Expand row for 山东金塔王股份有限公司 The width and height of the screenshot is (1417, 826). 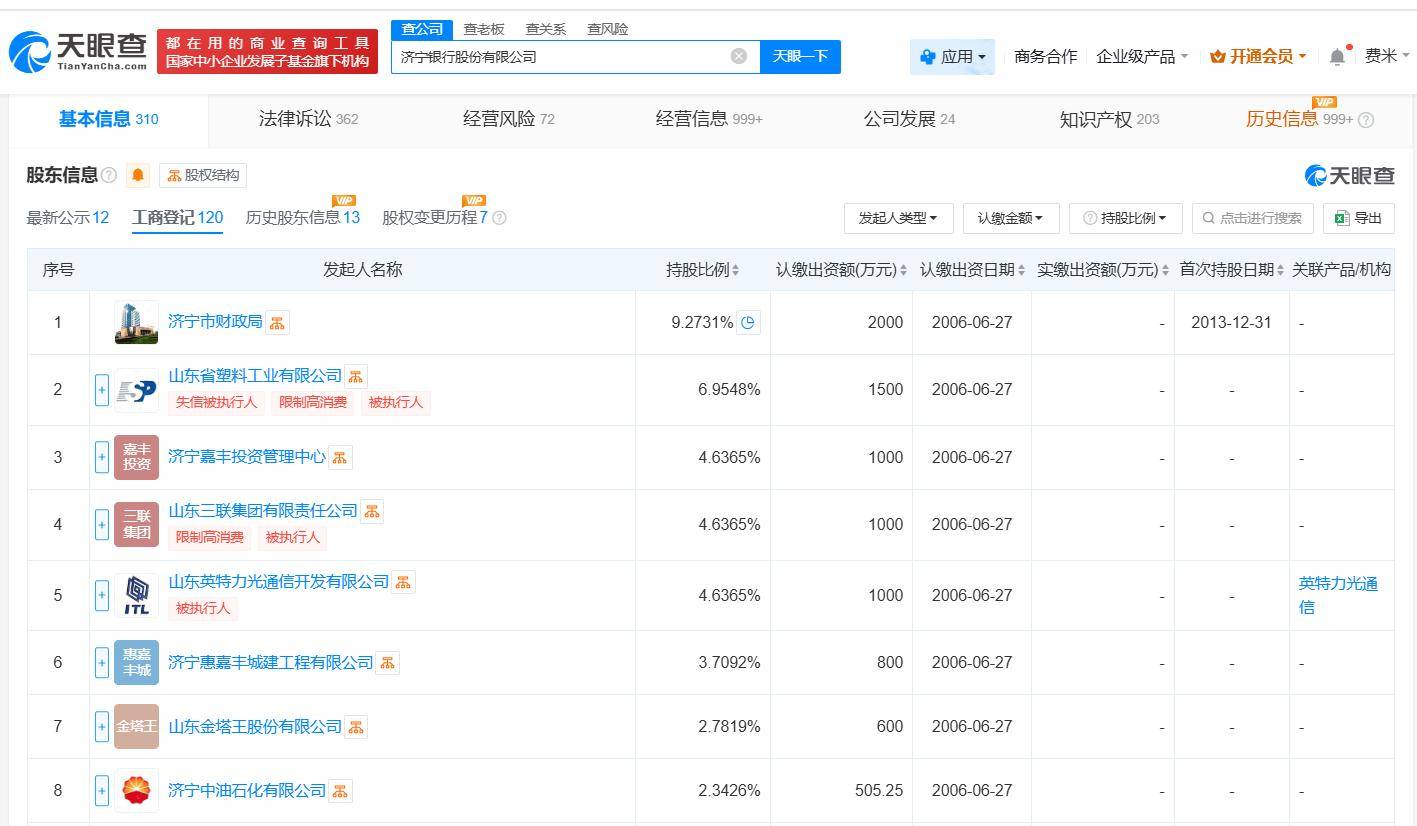click(102, 727)
